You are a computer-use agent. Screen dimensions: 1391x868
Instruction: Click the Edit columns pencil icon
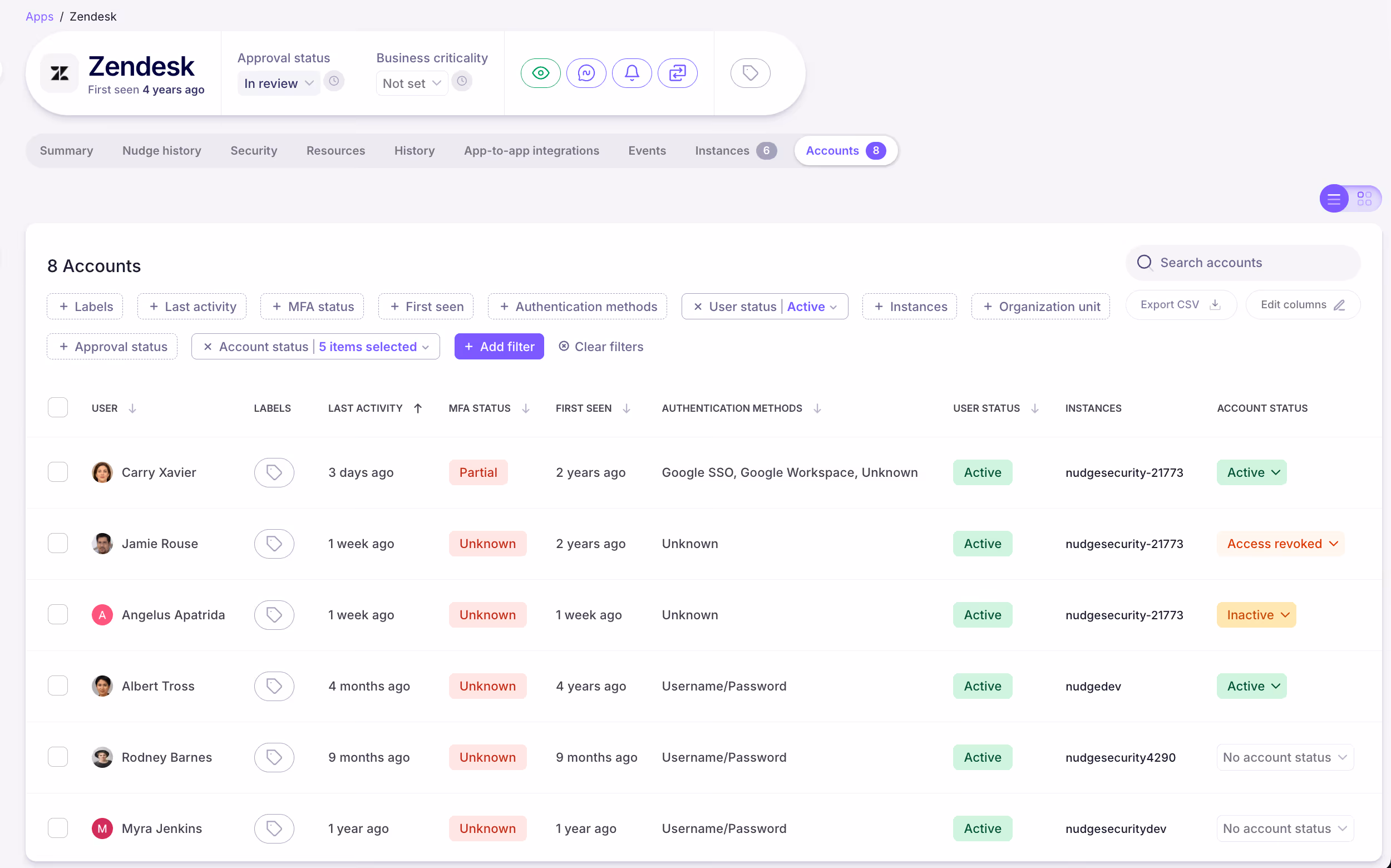tap(1340, 305)
